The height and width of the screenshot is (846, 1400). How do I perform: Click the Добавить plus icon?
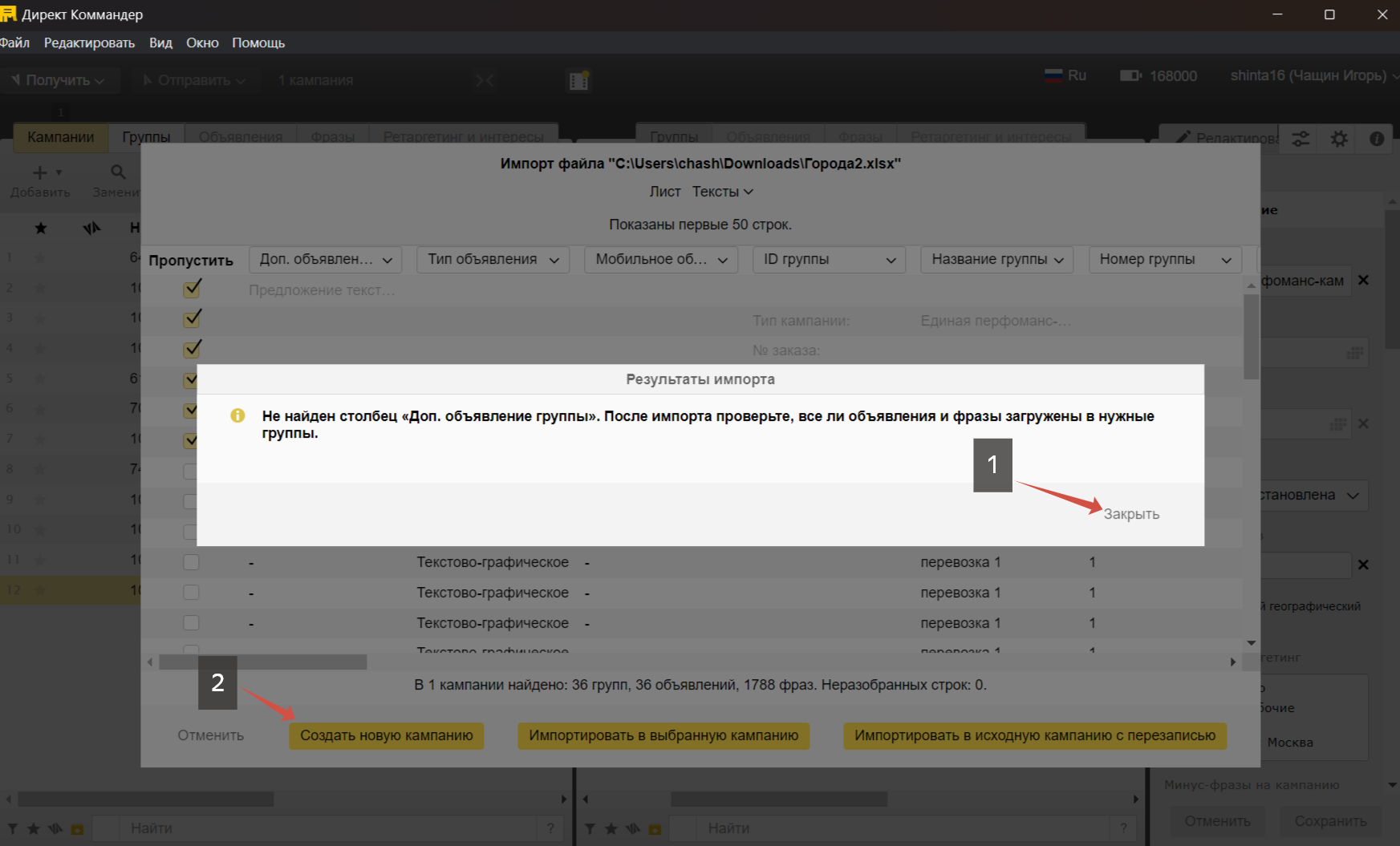(39, 172)
